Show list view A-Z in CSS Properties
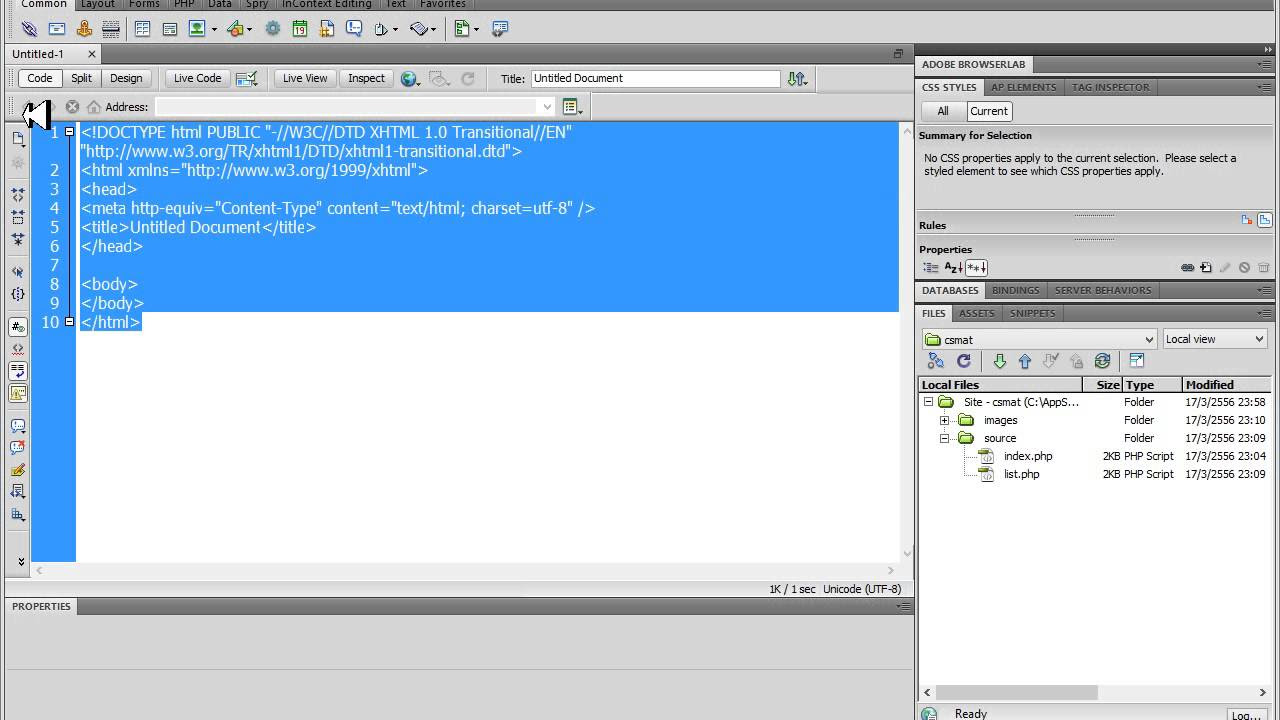Viewport: 1280px width, 720px height. click(x=953, y=268)
